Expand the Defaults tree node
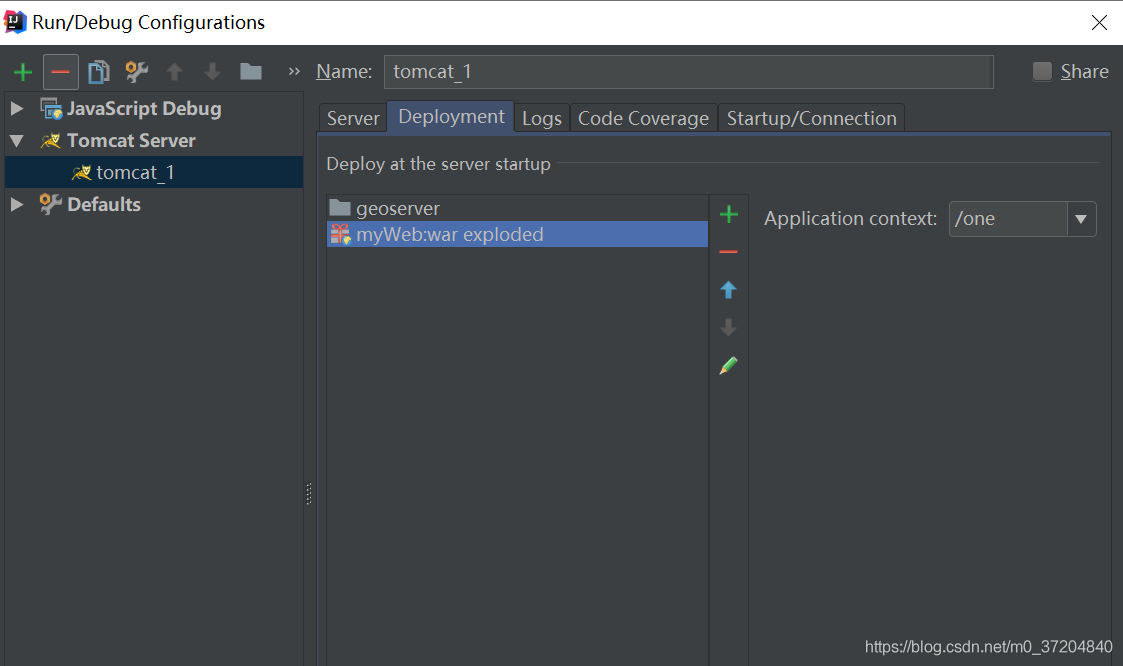 [x=17, y=204]
